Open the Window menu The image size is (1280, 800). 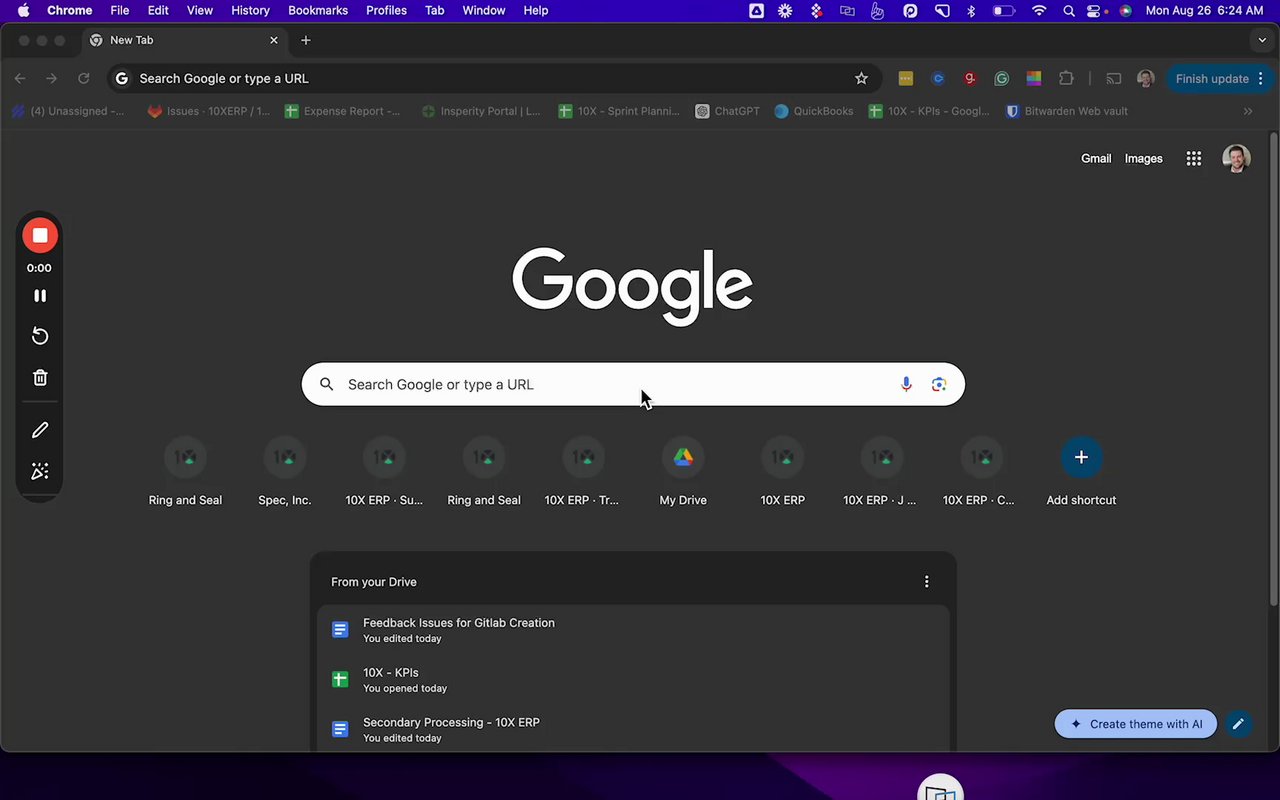tap(484, 10)
